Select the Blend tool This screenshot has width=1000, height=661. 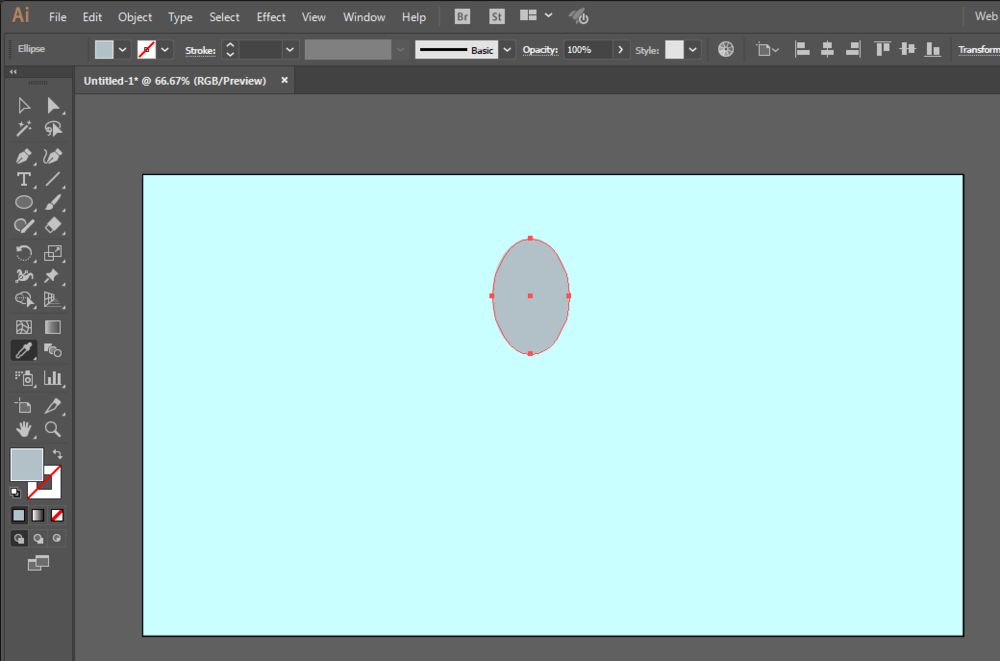click(x=53, y=350)
